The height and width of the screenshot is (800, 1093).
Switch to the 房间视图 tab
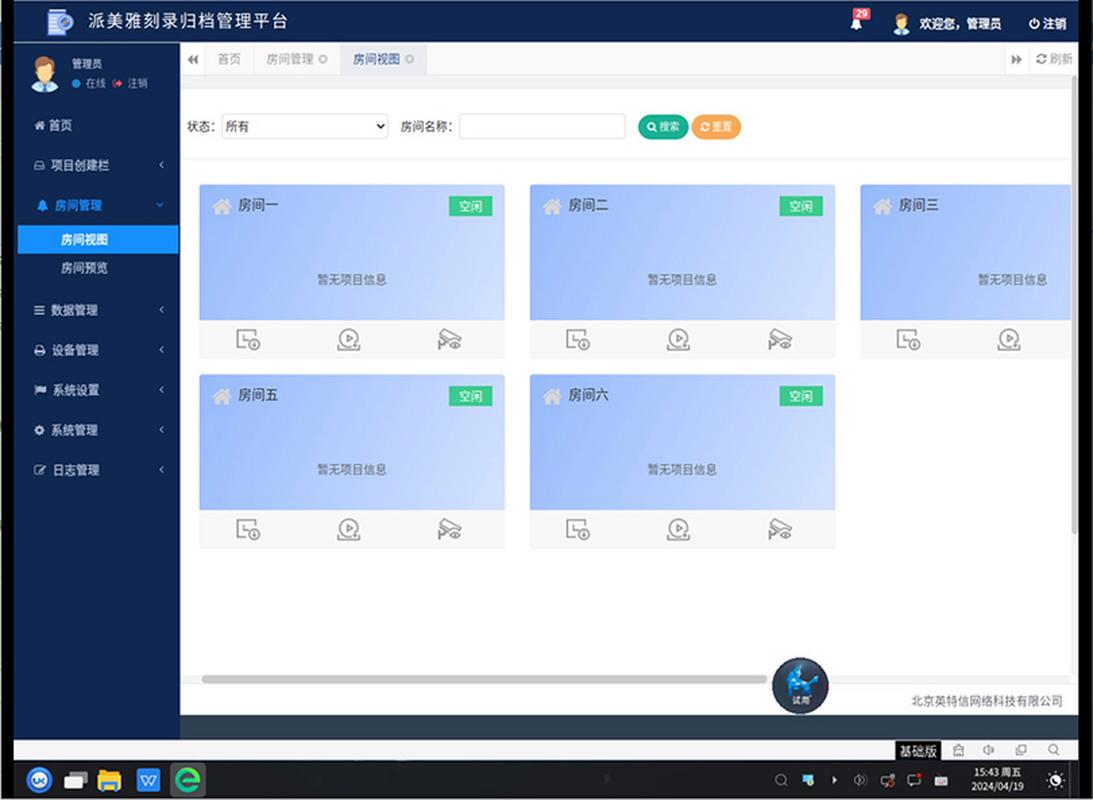pyautogui.click(x=376, y=59)
